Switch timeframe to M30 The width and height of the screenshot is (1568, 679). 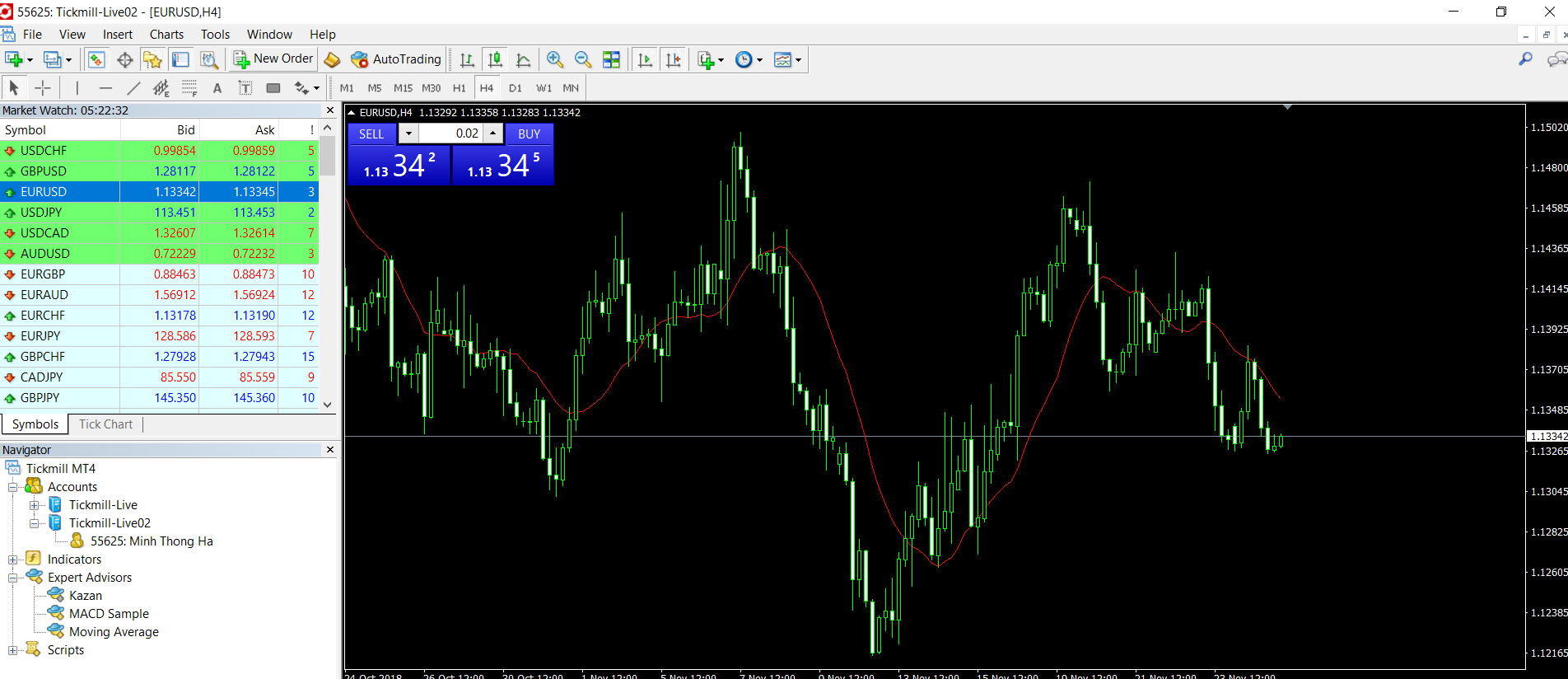click(431, 87)
